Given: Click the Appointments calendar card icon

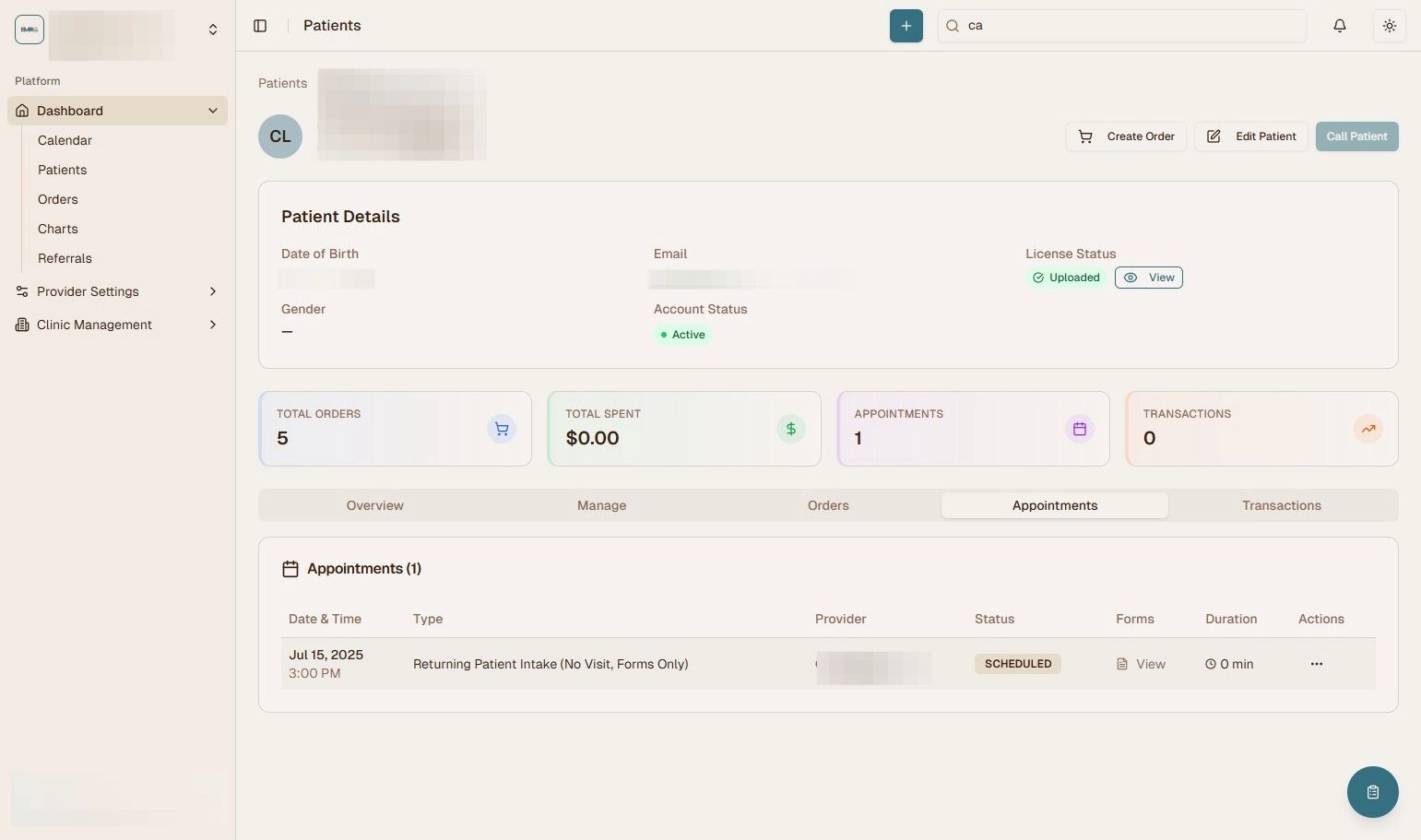Looking at the screenshot, I should tap(1079, 429).
